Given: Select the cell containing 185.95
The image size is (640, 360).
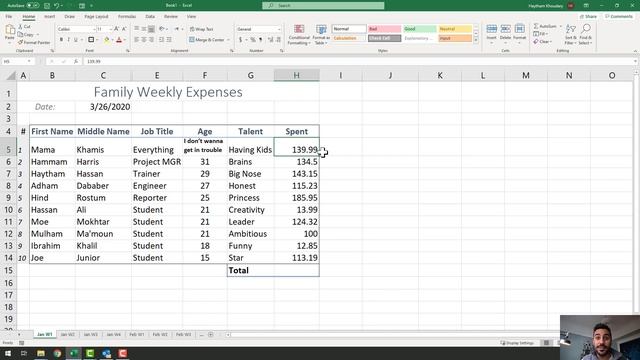Looking at the screenshot, I should click(297, 198).
